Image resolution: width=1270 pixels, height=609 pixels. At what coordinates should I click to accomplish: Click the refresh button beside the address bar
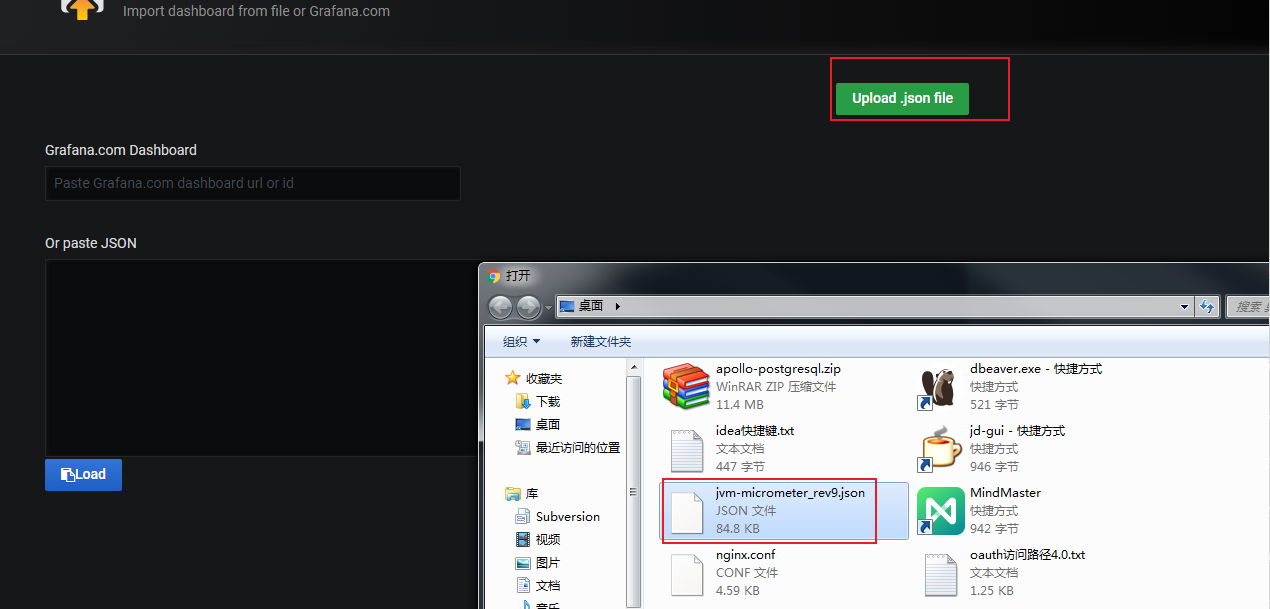(x=1207, y=306)
